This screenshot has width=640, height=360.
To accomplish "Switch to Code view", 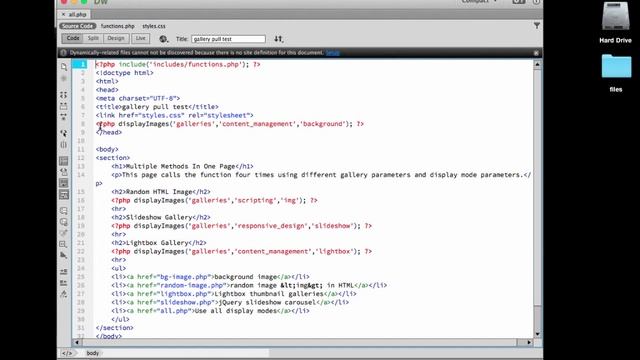I will [73, 38].
